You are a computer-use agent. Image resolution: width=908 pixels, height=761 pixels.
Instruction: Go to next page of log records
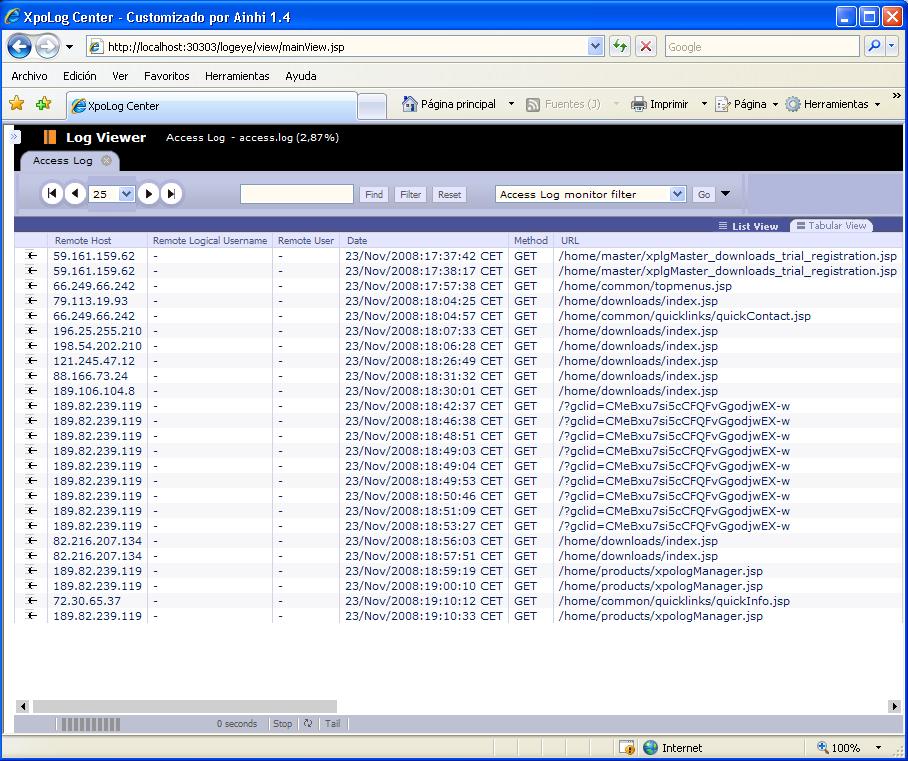148,193
